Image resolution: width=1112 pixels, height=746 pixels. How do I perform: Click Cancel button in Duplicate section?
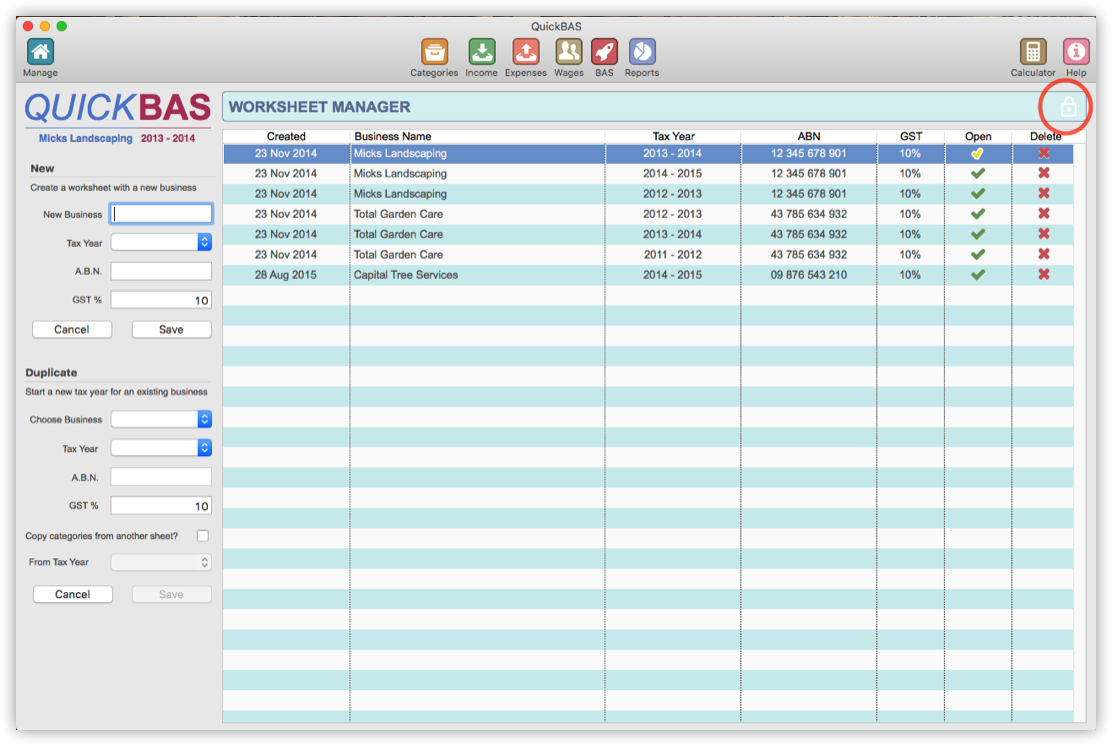coord(72,594)
